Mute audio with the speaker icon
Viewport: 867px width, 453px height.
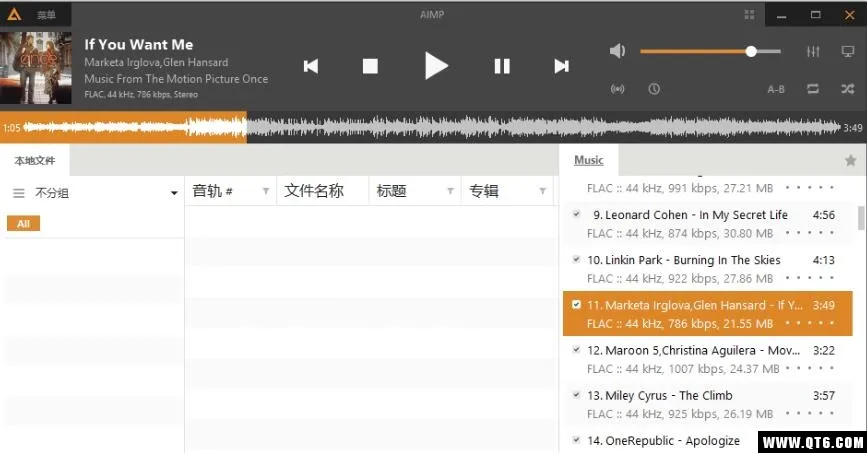click(617, 51)
